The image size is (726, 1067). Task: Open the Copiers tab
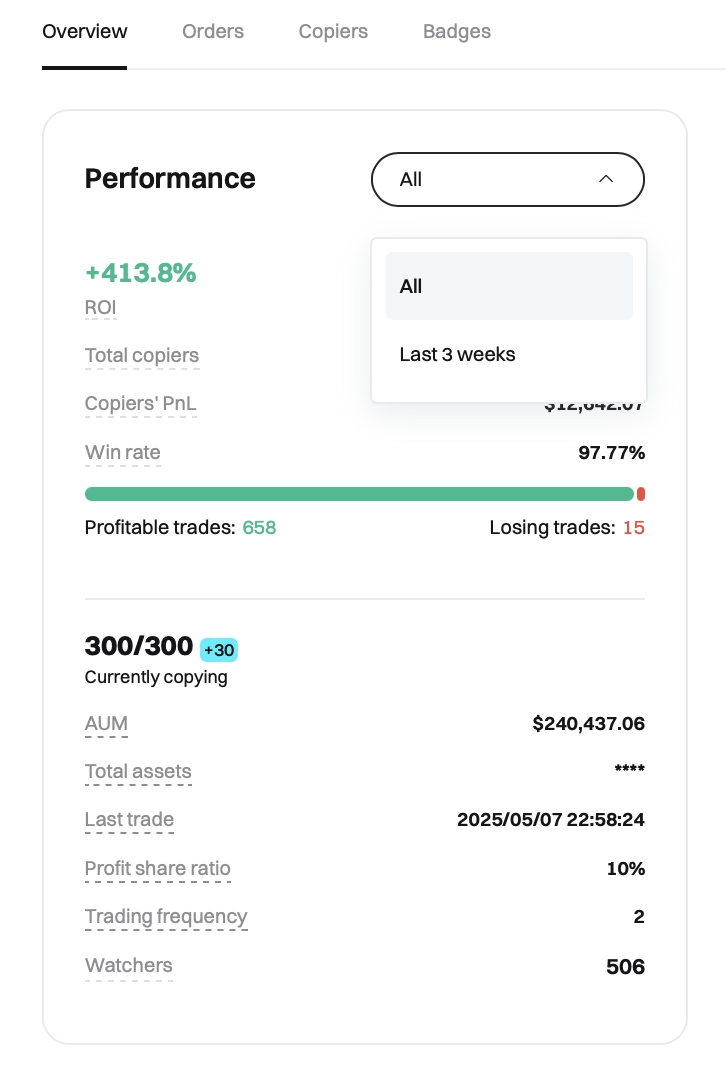click(333, 31)
